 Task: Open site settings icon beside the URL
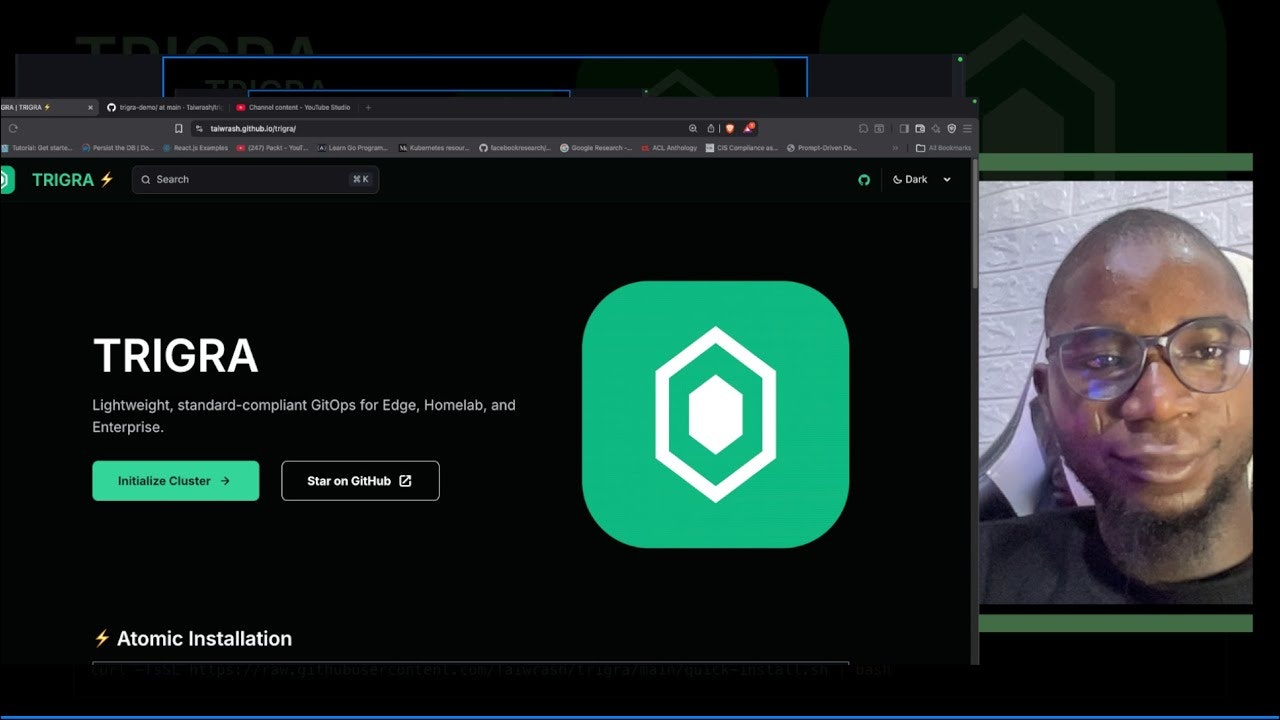click(x=199, y=128)
